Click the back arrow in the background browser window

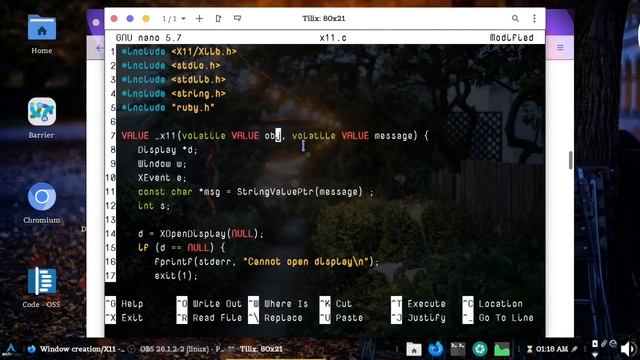point(100,48)
